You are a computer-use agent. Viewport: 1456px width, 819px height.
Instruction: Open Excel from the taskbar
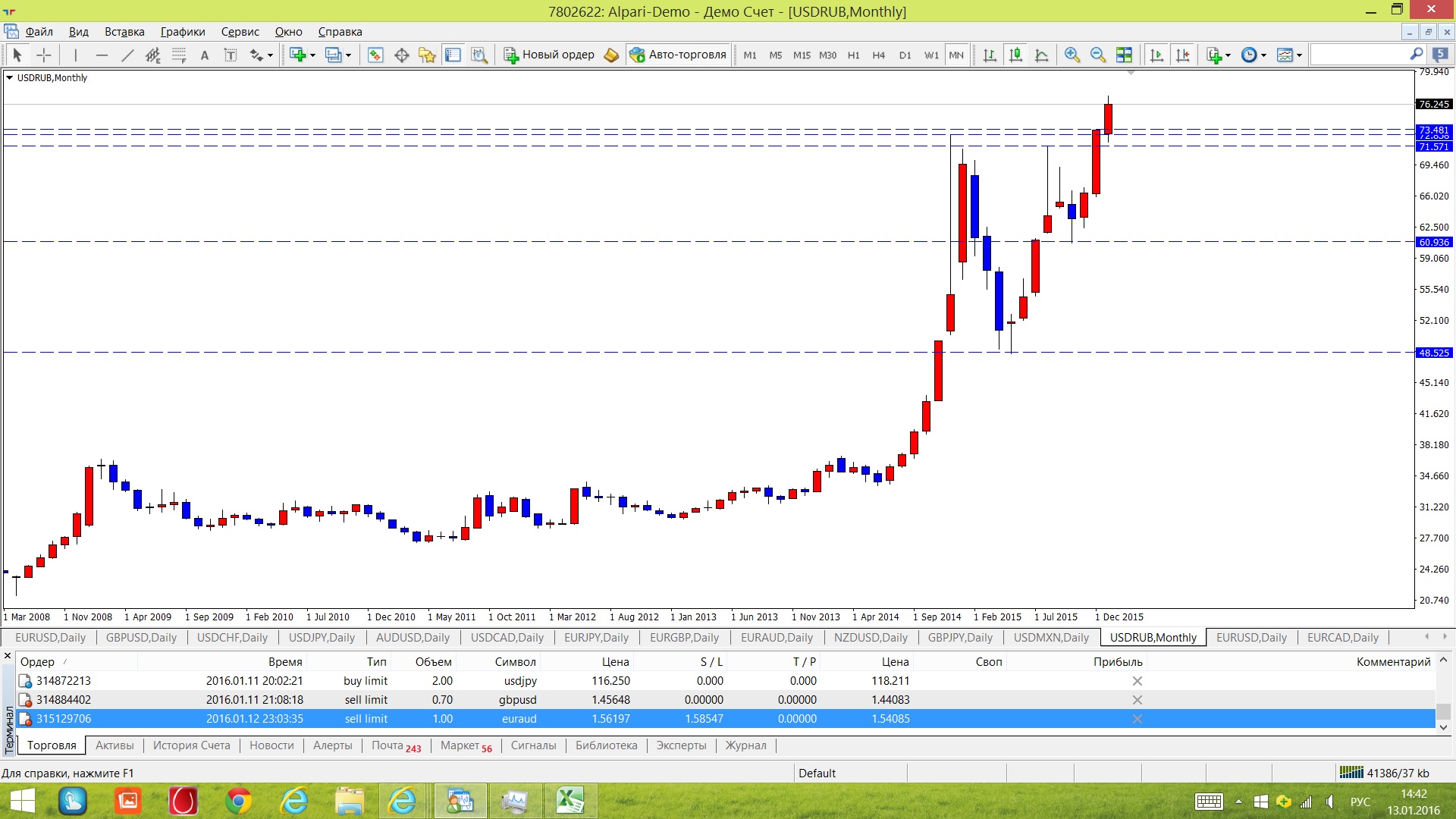[570, 801]
